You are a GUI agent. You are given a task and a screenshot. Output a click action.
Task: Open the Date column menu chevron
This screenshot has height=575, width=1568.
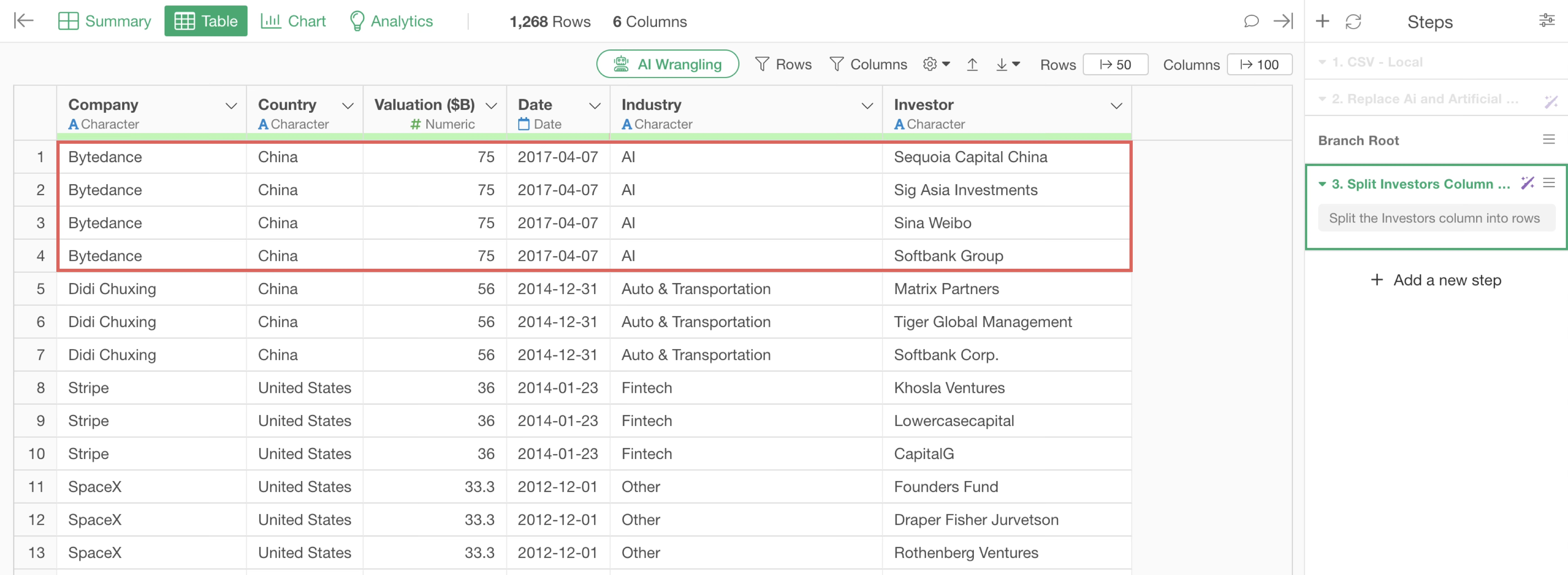595,106
